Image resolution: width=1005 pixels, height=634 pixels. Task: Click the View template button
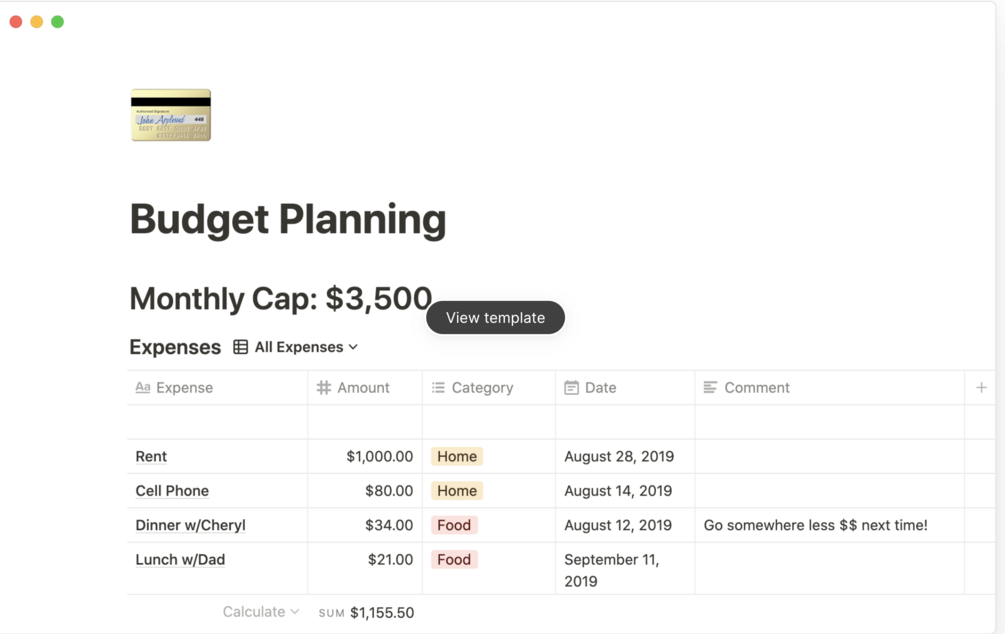click(x=495, y=318)
